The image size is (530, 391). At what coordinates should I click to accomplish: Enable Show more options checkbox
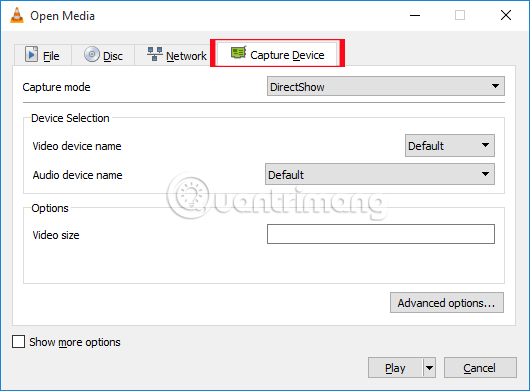click(x=18, y=342)
